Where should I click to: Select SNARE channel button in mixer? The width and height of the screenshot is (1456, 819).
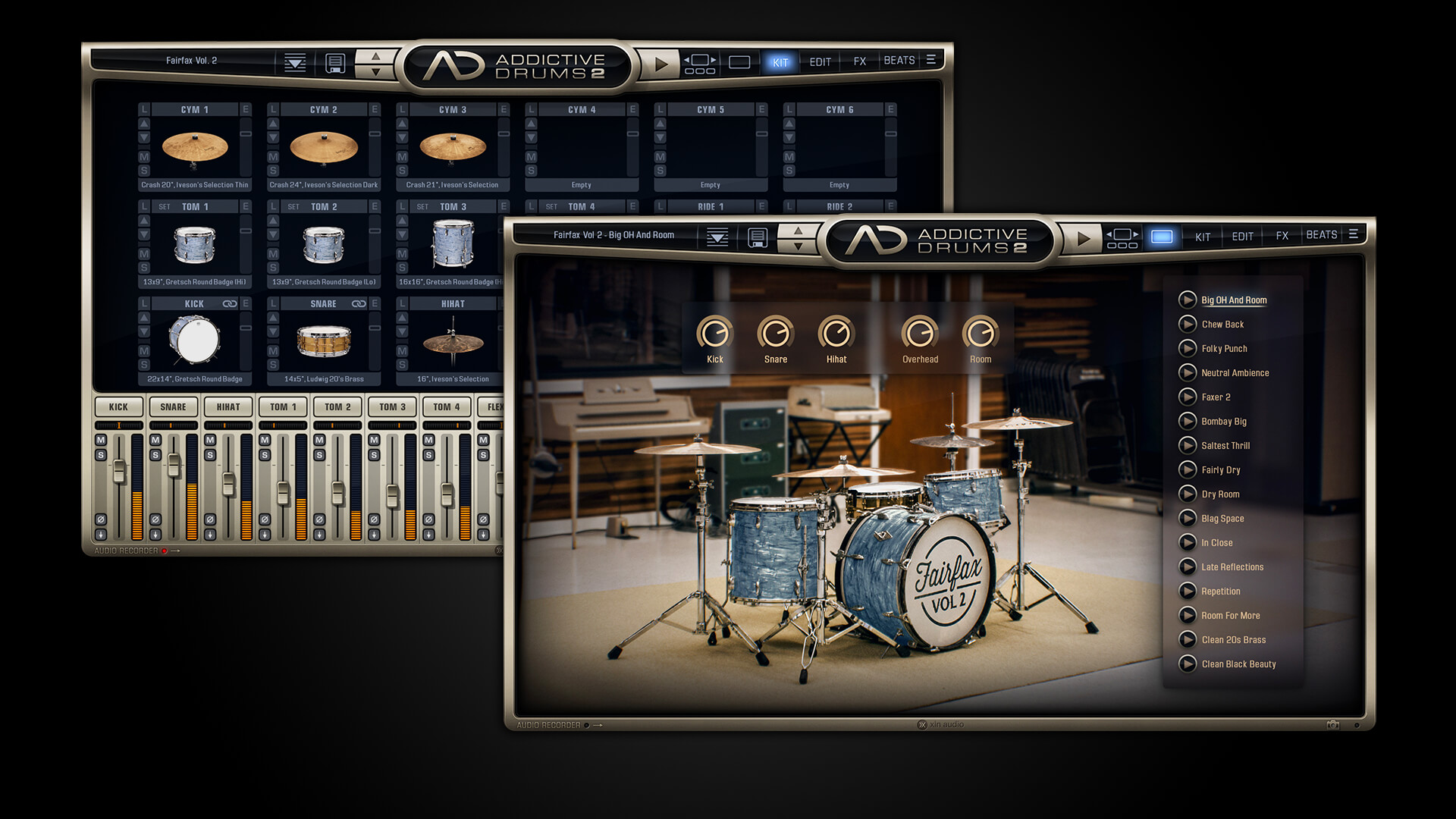click(173, 407)
